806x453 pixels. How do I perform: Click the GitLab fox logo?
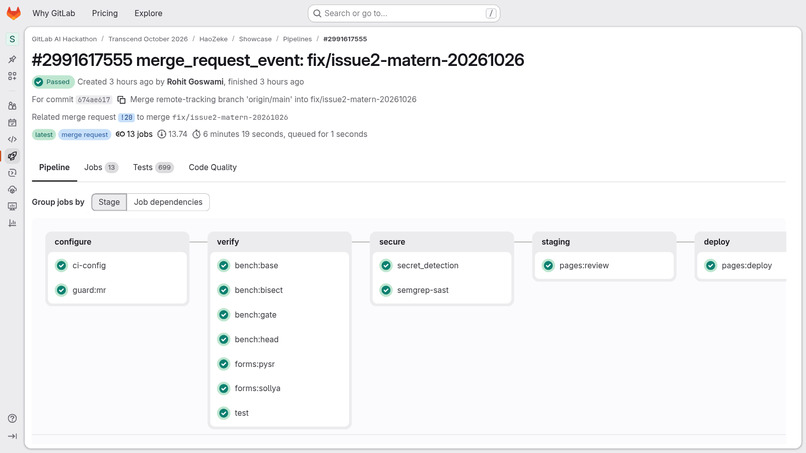(x=13, y=13)
